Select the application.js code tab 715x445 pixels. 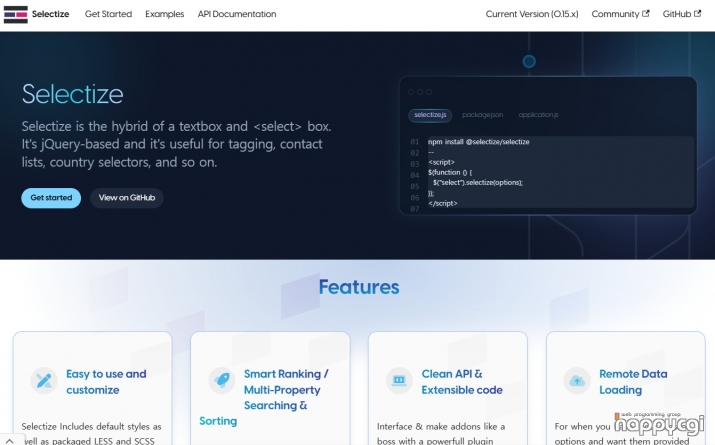pos(538,115)
